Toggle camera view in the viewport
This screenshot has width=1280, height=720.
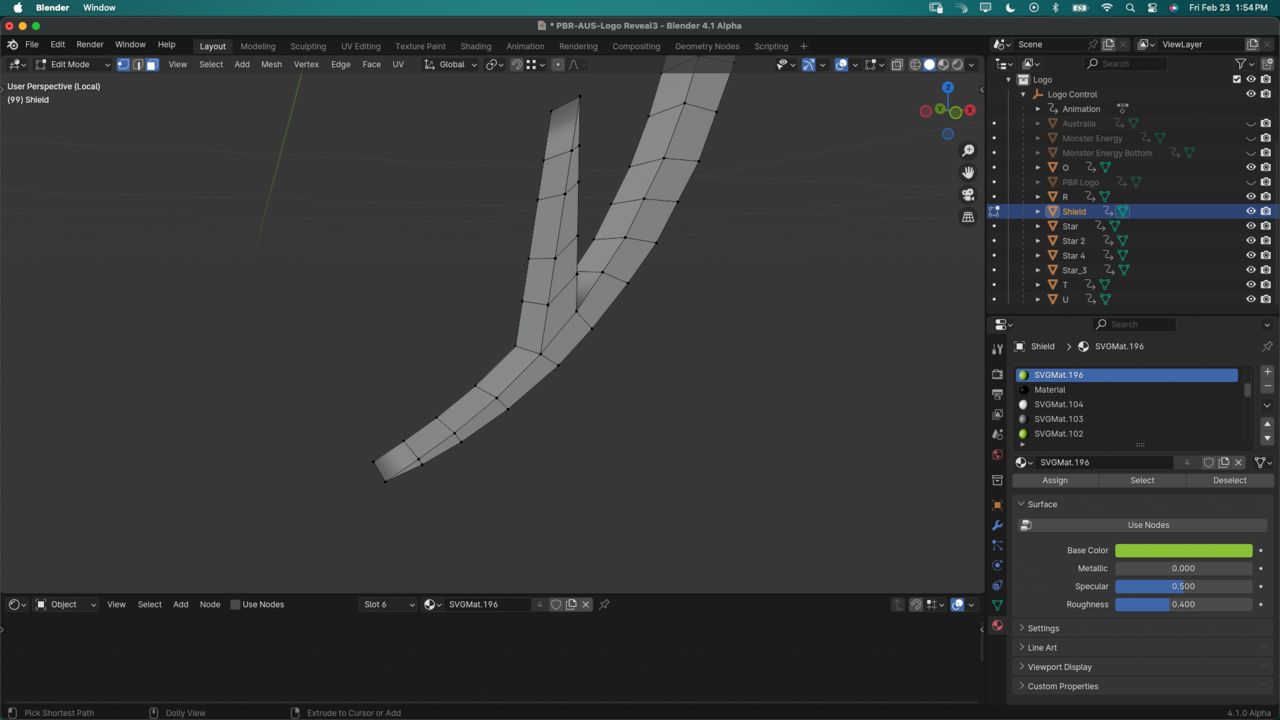pos(968,194)
